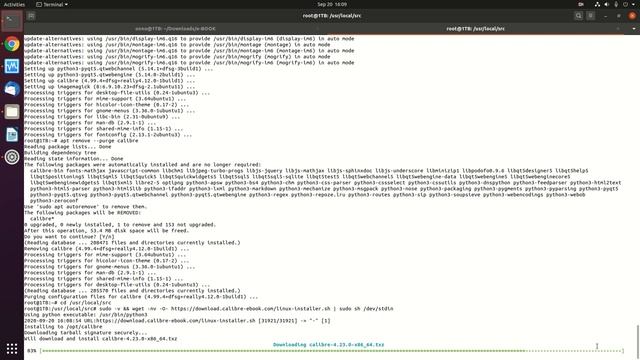Image resolution: width=640 pixels, height=360 pixels.
Task: Click the terminal vertical scrollbar
Action: (637, 341)
